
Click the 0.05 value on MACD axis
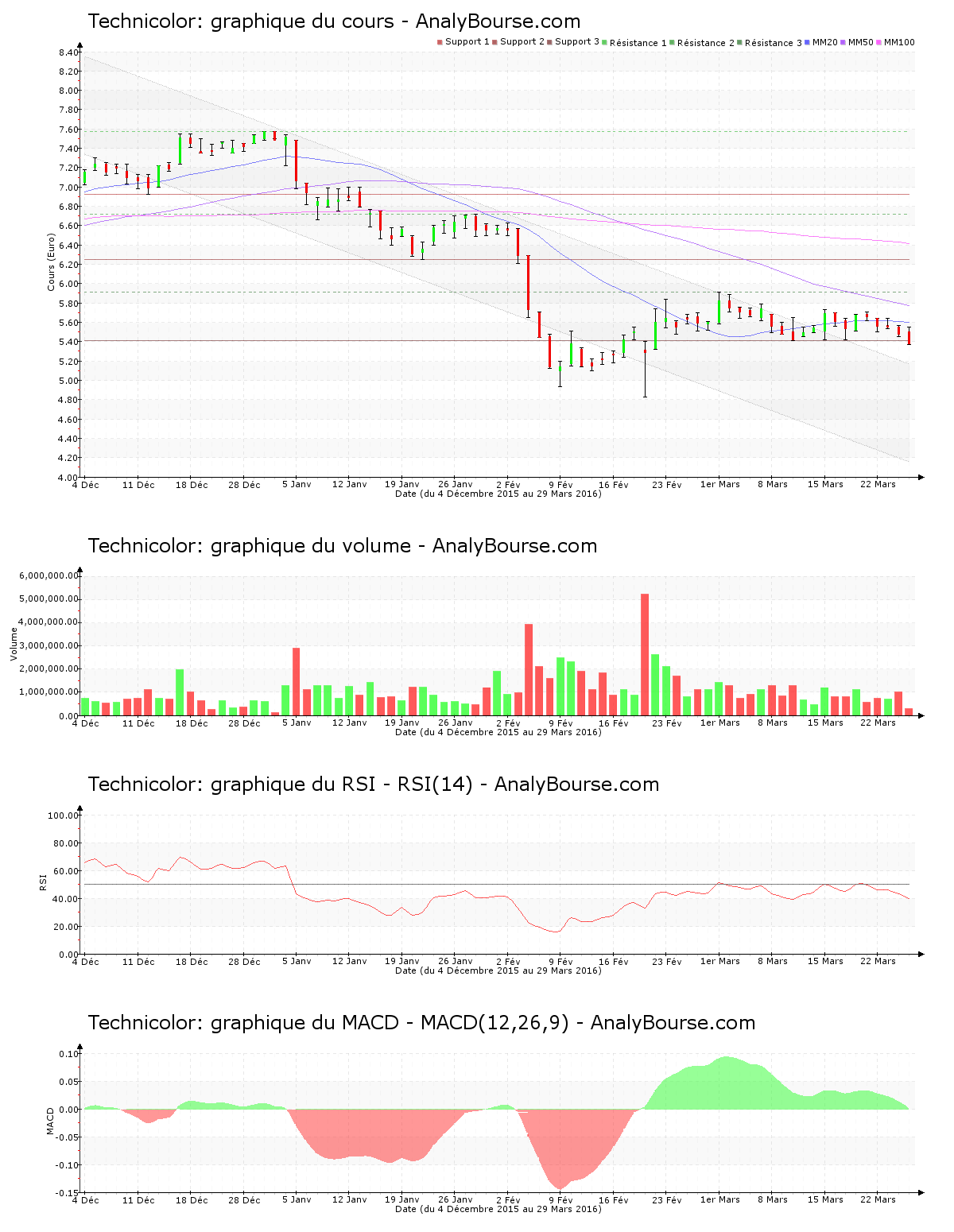point(68,1082)
